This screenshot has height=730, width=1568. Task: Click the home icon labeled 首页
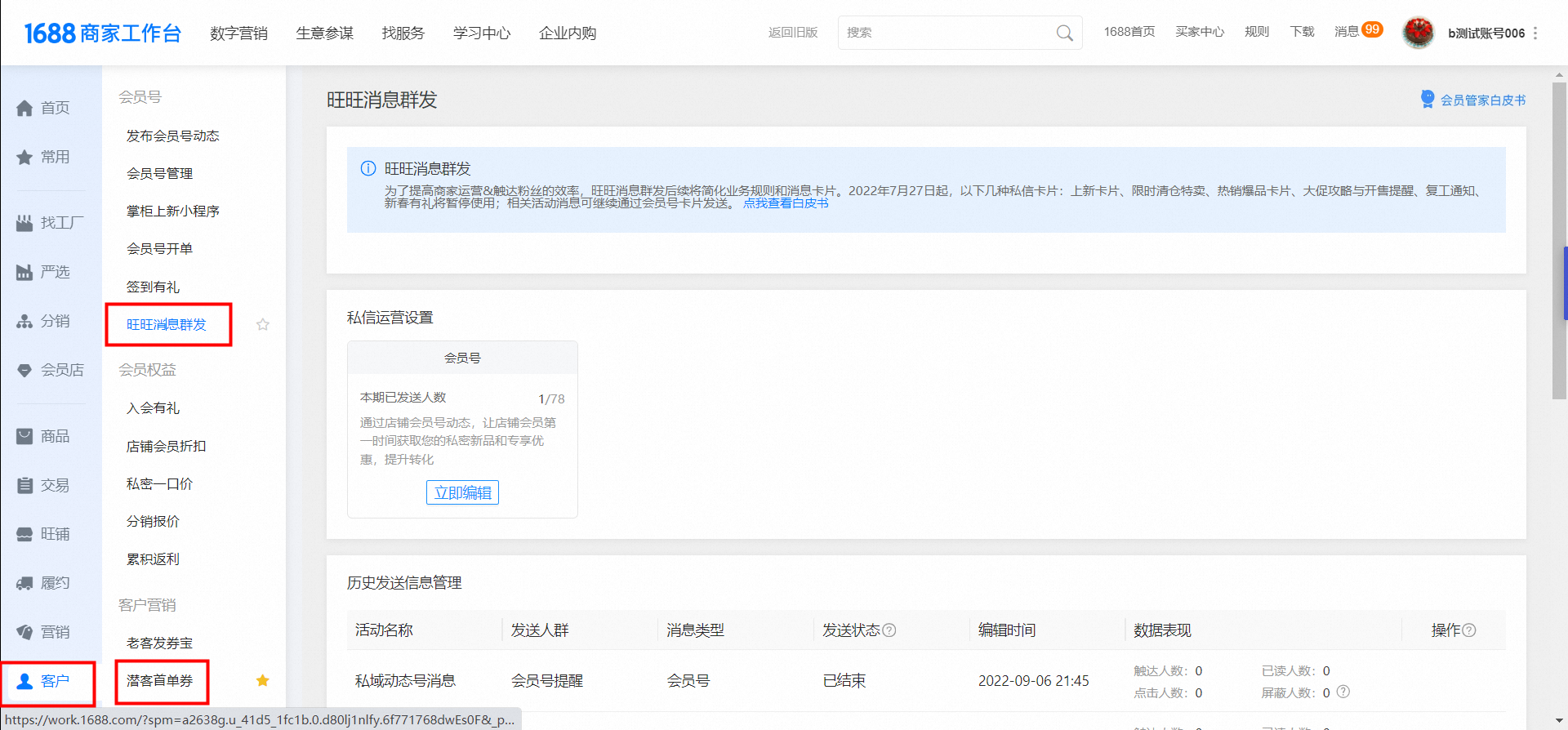pos(24,109)
